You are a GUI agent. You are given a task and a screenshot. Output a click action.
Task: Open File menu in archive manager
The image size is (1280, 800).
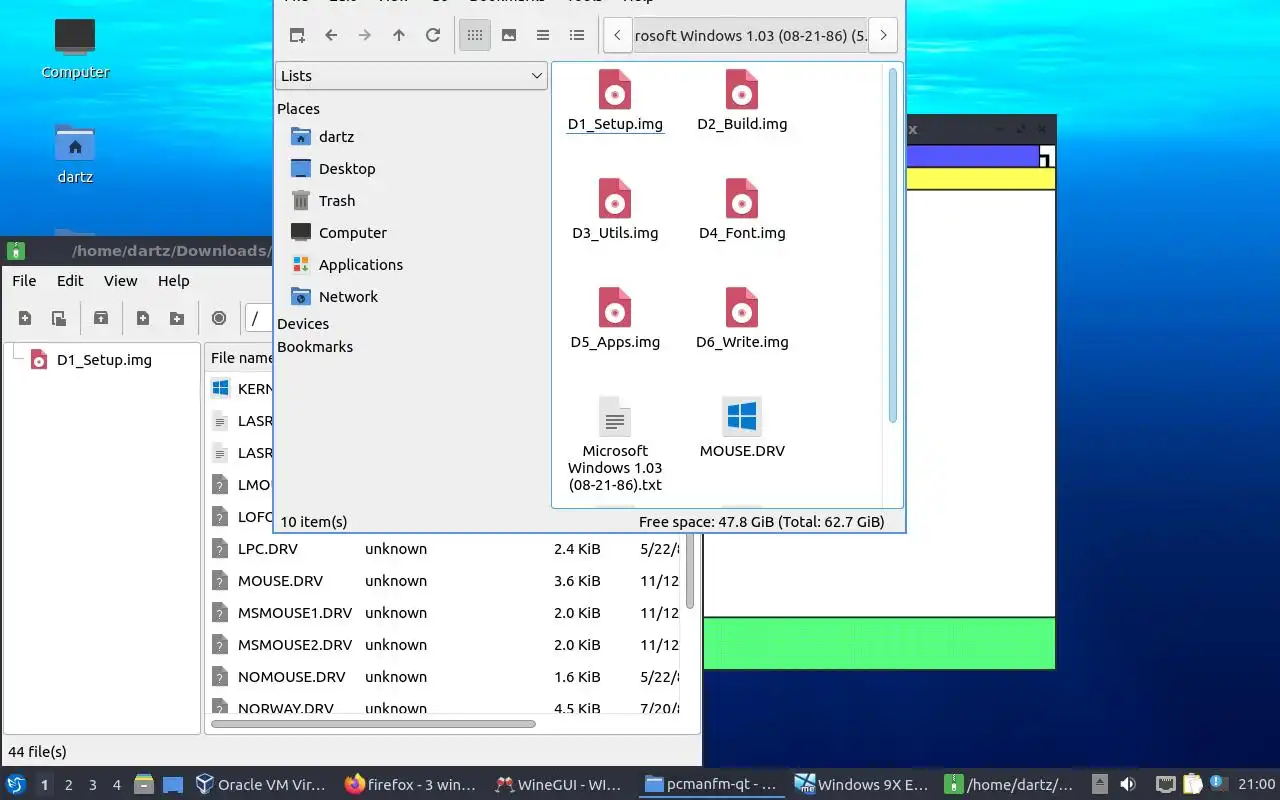click(x=24, y=281)
